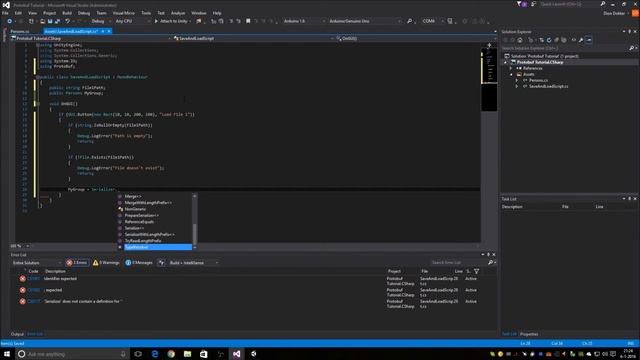Click the Save toolbar icon

point(50,21)
